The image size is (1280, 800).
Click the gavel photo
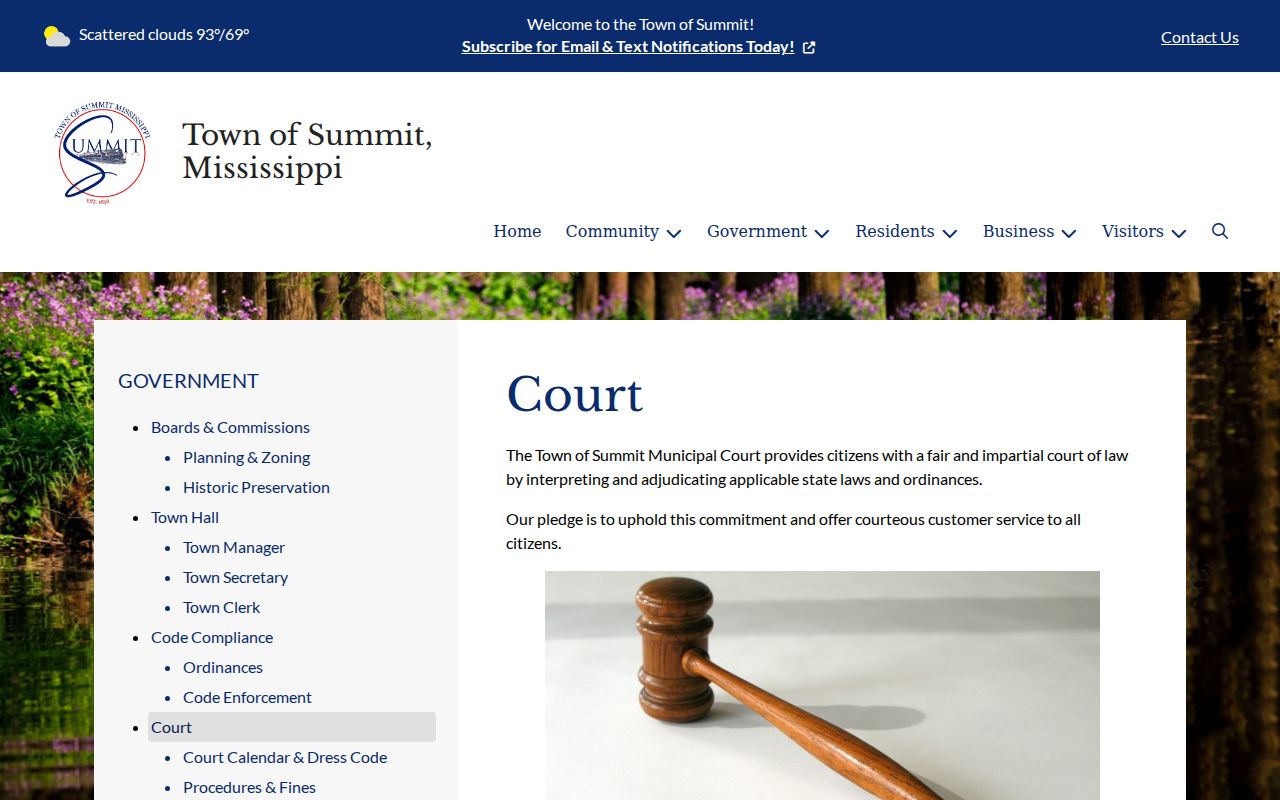(822, 685)
